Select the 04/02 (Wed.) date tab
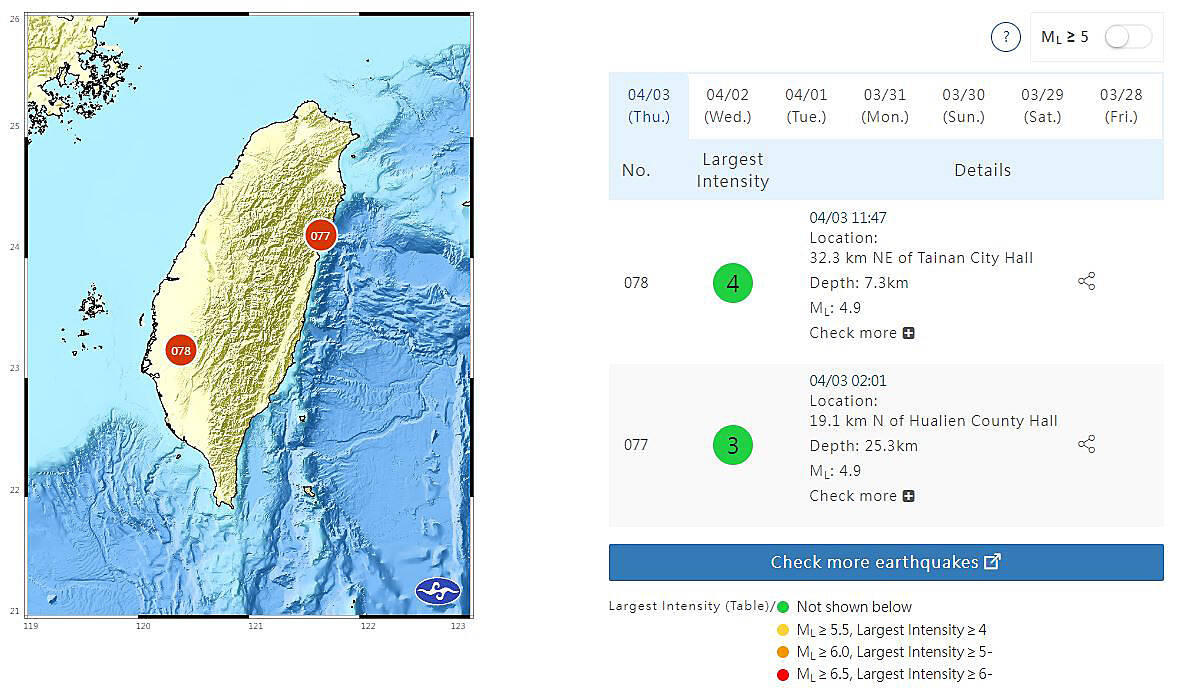This screenshot has width=1181, height=695. [x=728, y=105]
